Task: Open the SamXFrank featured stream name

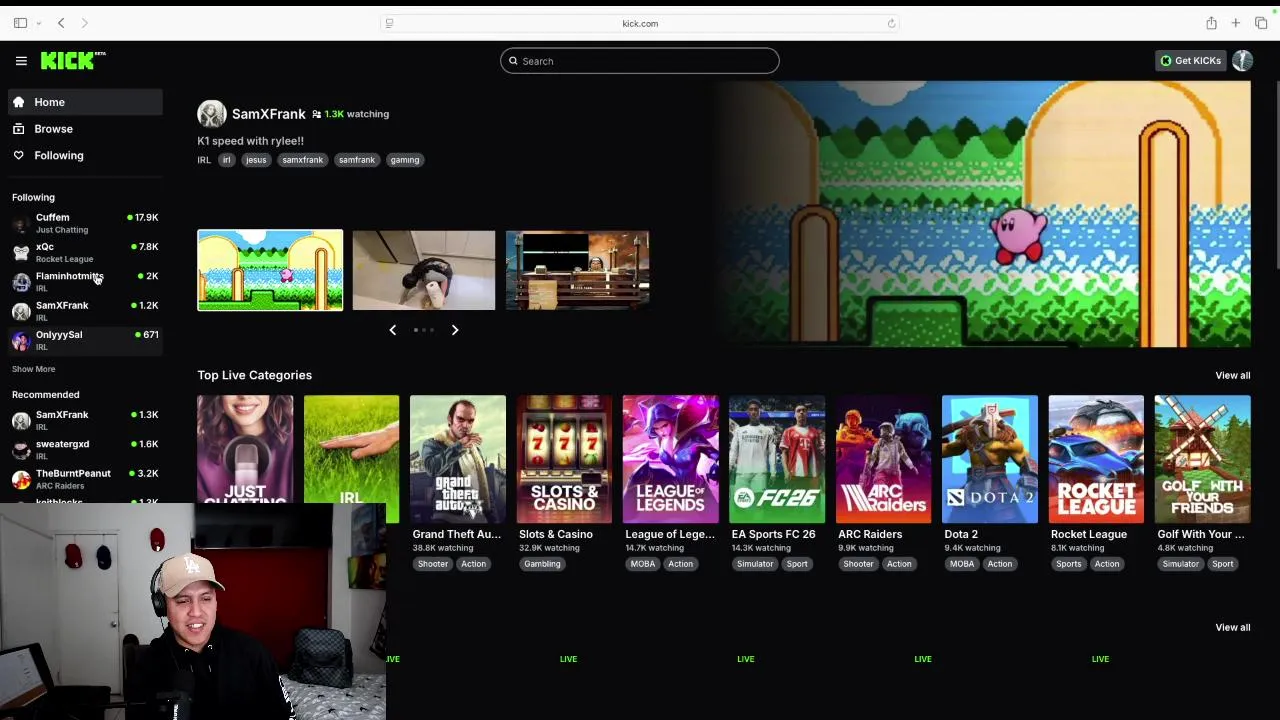Action: point(269,114)
